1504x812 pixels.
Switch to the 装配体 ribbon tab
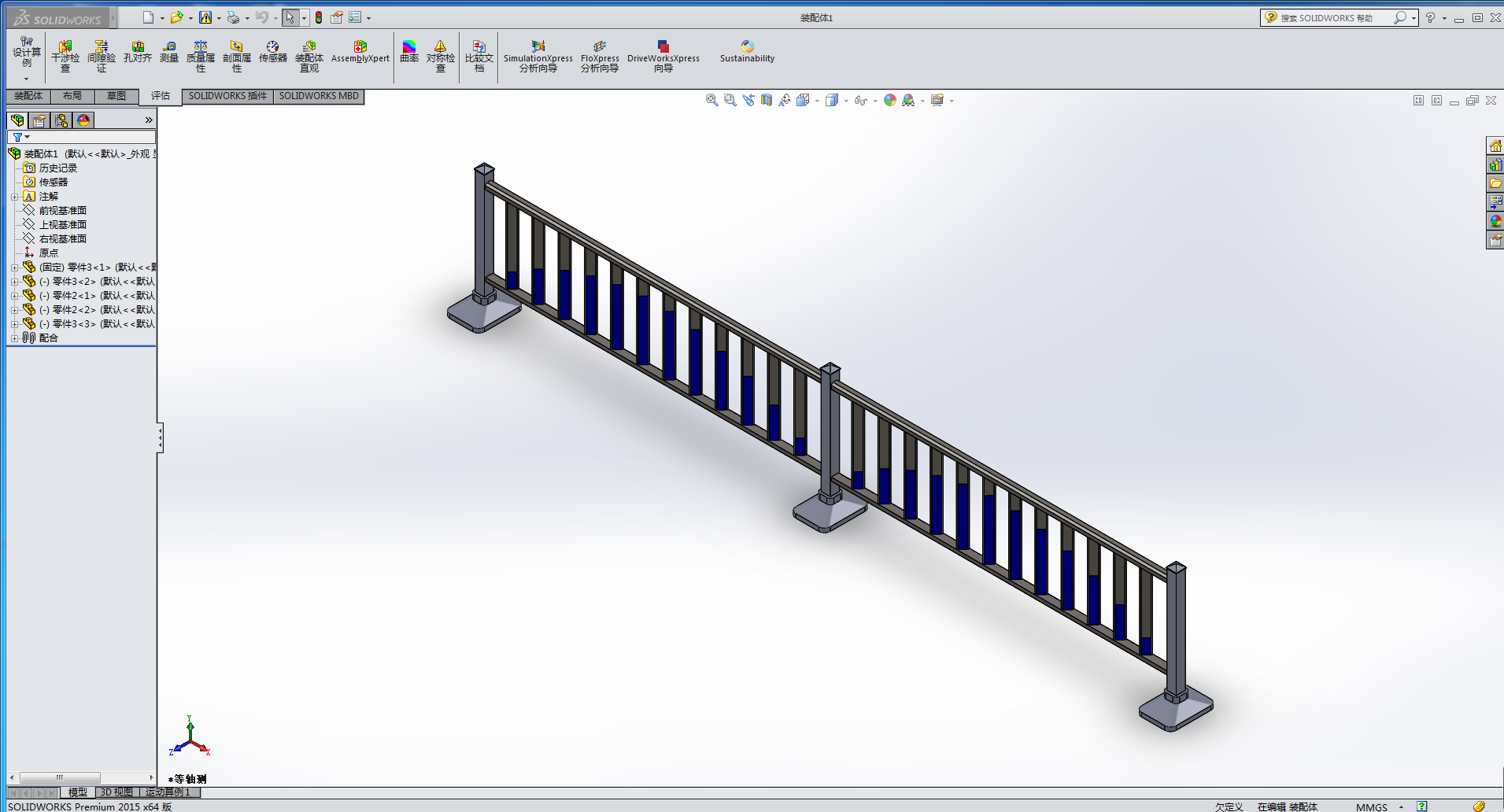(x=28, y=96)
